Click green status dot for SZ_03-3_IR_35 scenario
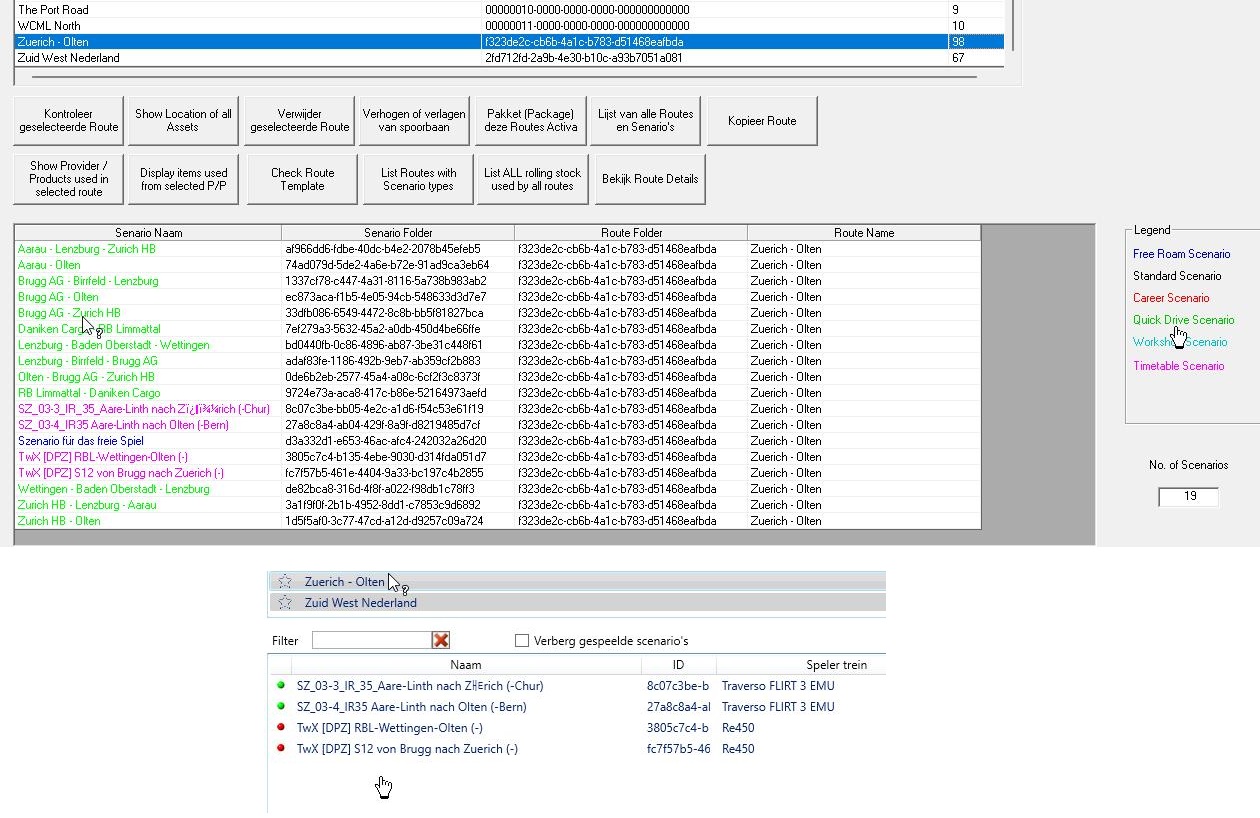This screenshot has width=1260, height=818. 282,686
